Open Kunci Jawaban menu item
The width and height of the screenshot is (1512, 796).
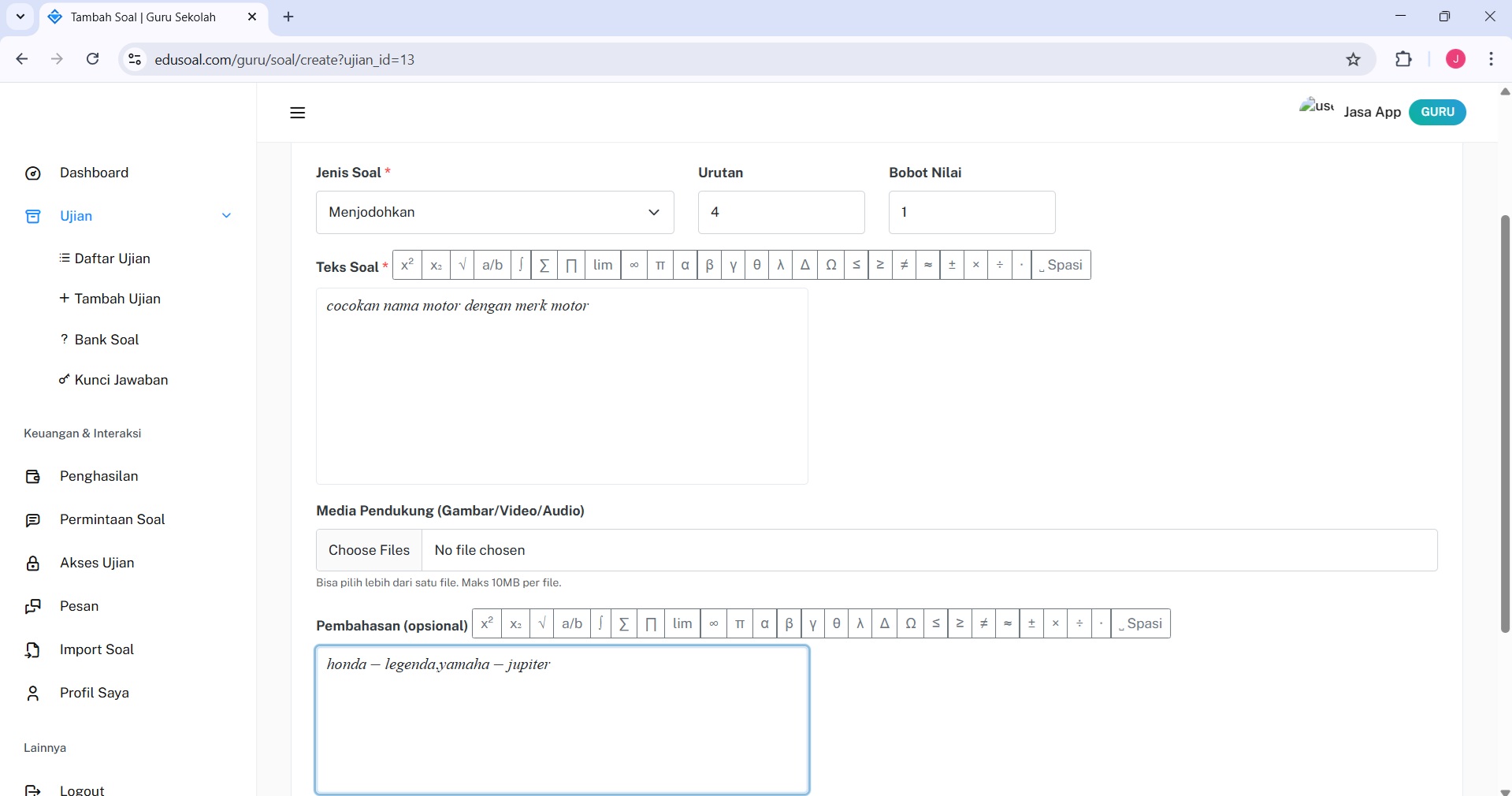pyautogui.click(x=121, y=380)
